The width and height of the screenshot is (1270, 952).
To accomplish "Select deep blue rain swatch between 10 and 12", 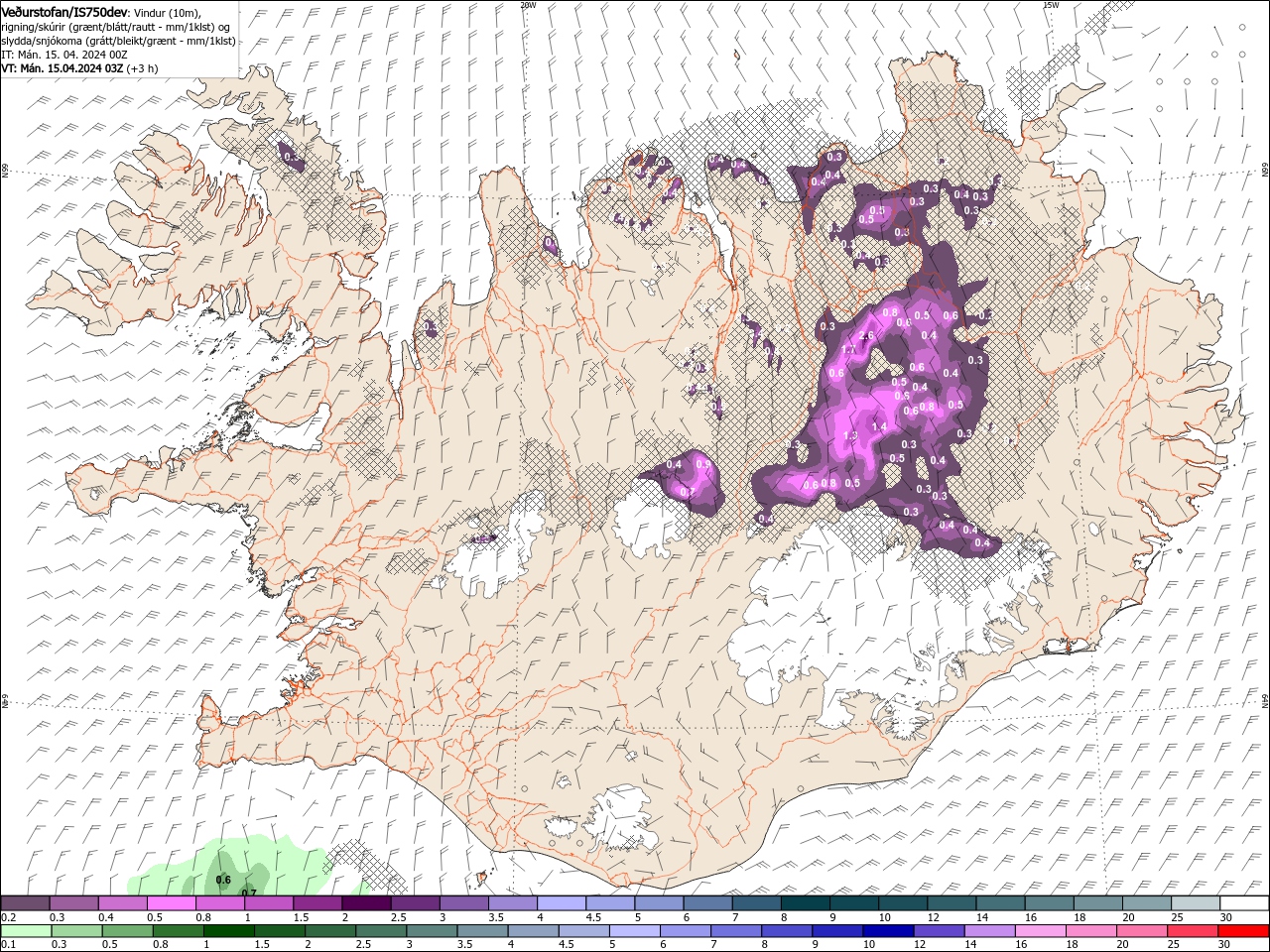I will (887, 931).
